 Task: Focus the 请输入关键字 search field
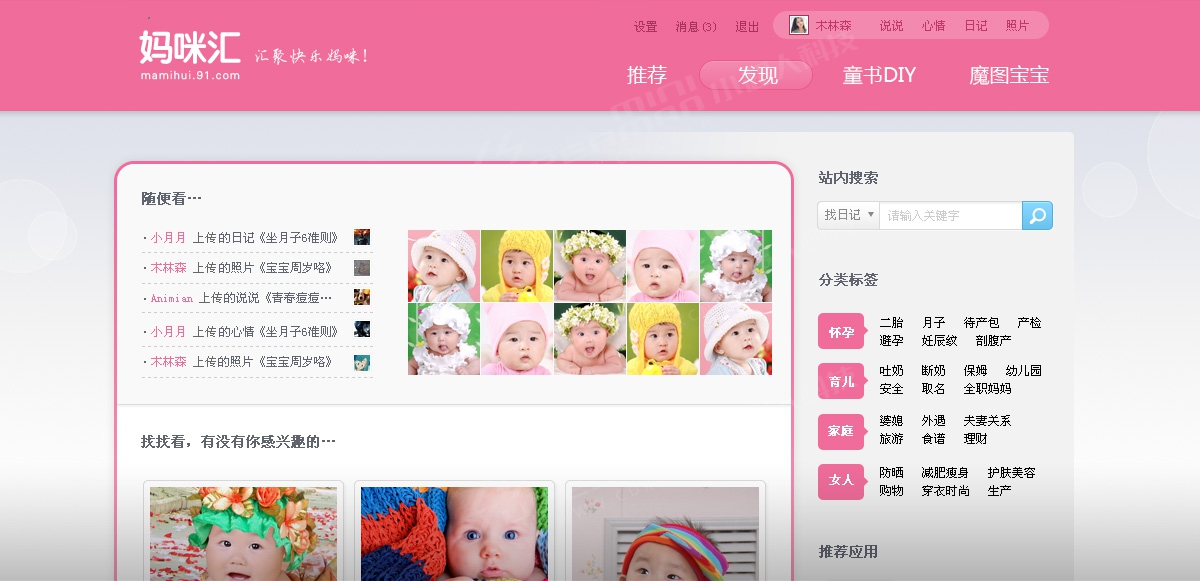(x=950, y=215)
